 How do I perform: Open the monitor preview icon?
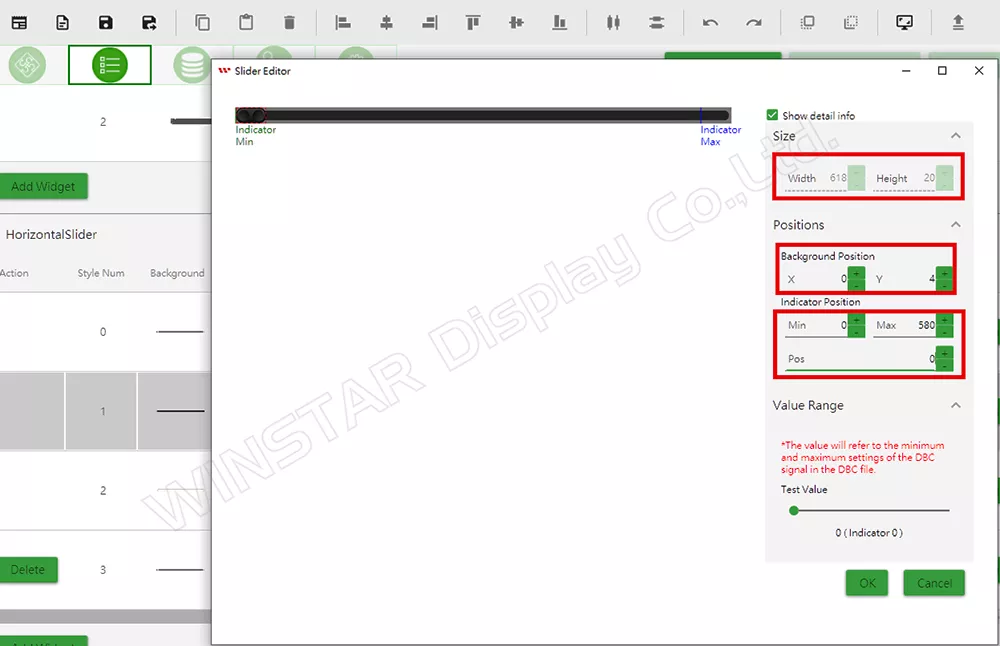point(904,22)
